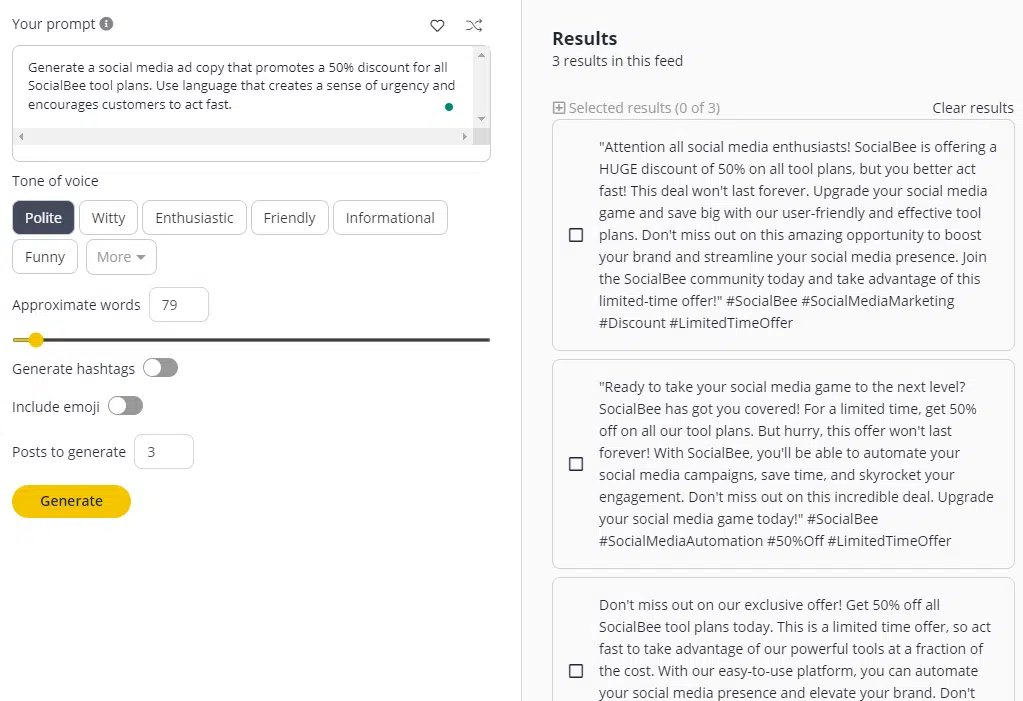The width and height of the screenshot is (1023, 701).
Task: Click the heart favorite icon
Action: (x=437, y=25)
